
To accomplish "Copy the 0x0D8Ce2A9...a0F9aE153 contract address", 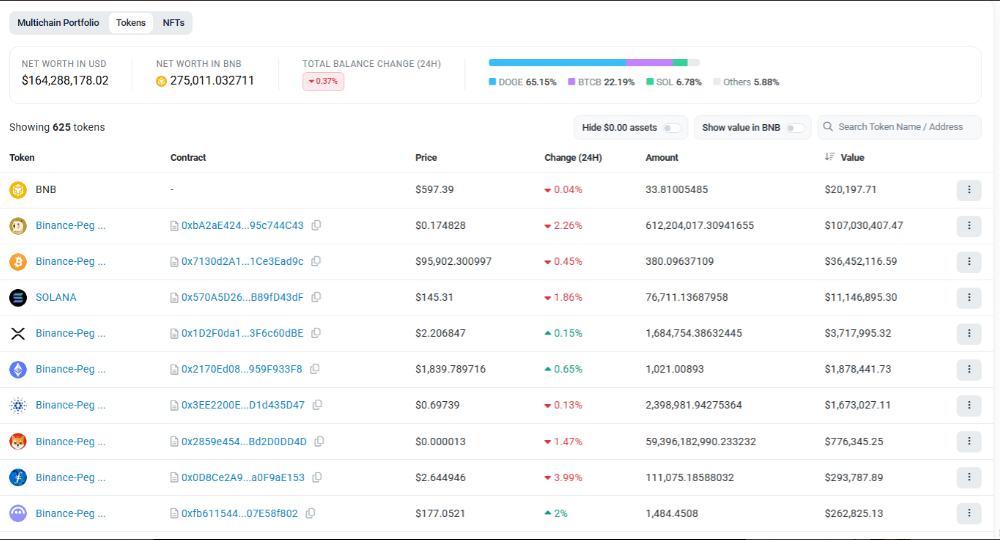I will tap(317, 477).
